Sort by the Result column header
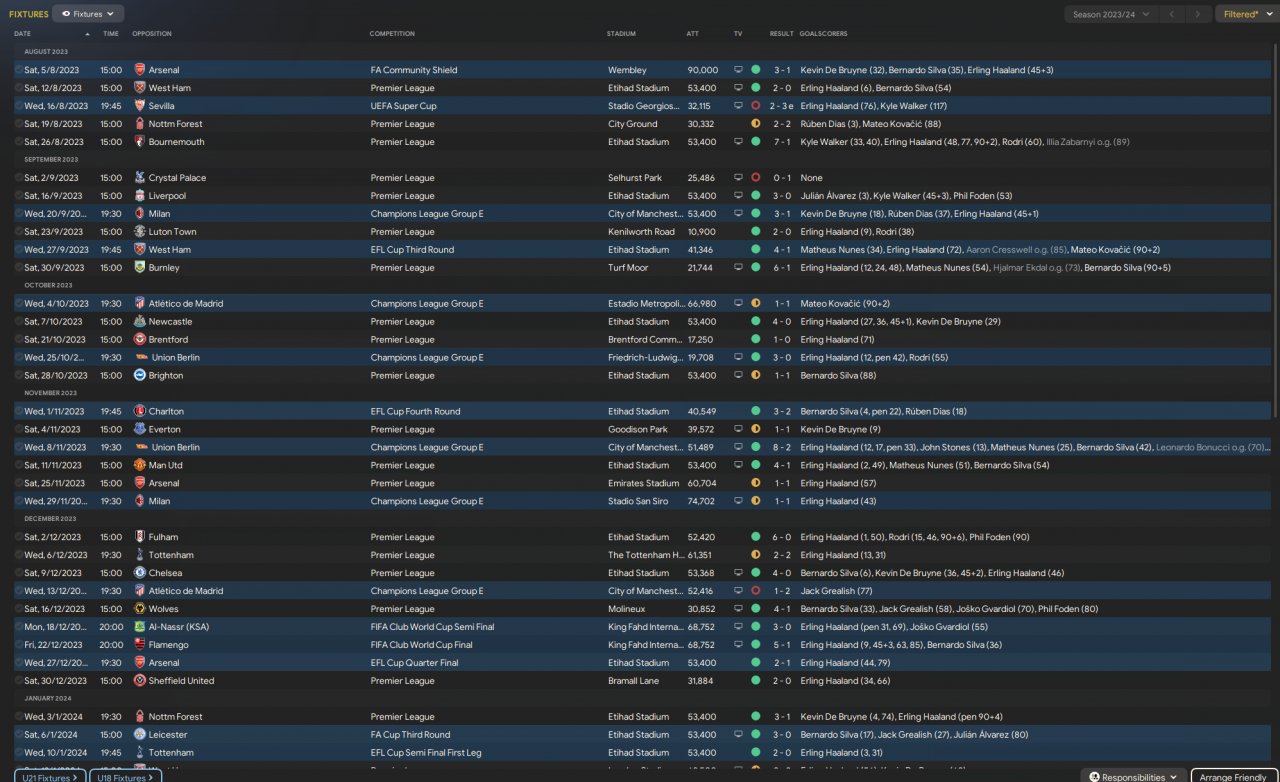 pos(782,34)
